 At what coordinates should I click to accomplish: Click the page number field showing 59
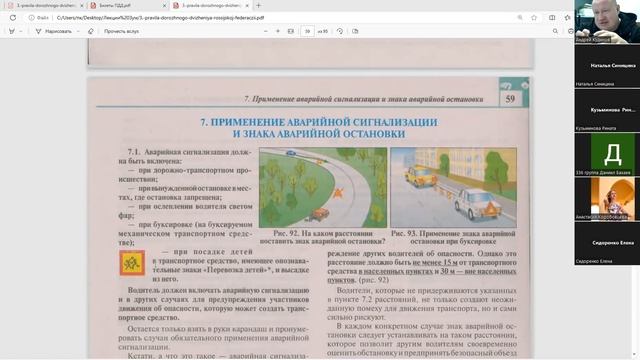tap(307, 31)
